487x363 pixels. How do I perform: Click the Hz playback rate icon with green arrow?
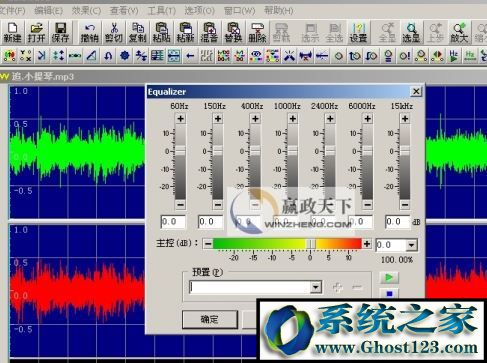click(x=454, y=56)
